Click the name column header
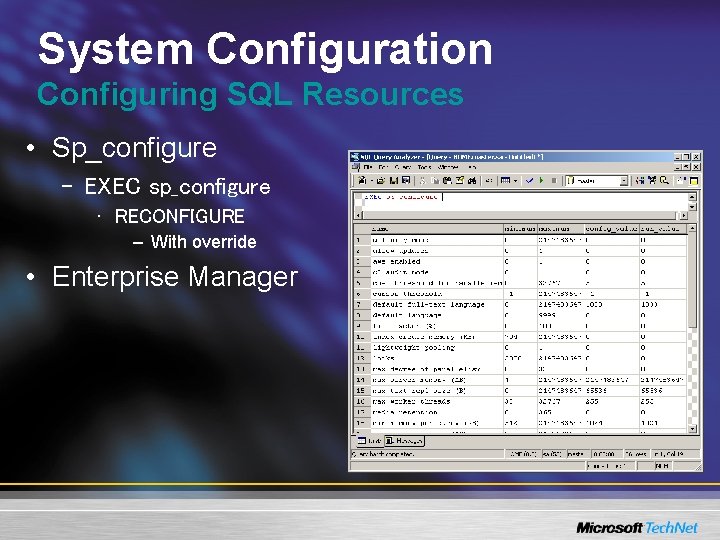The image size is (720, 540). point(436,228)
